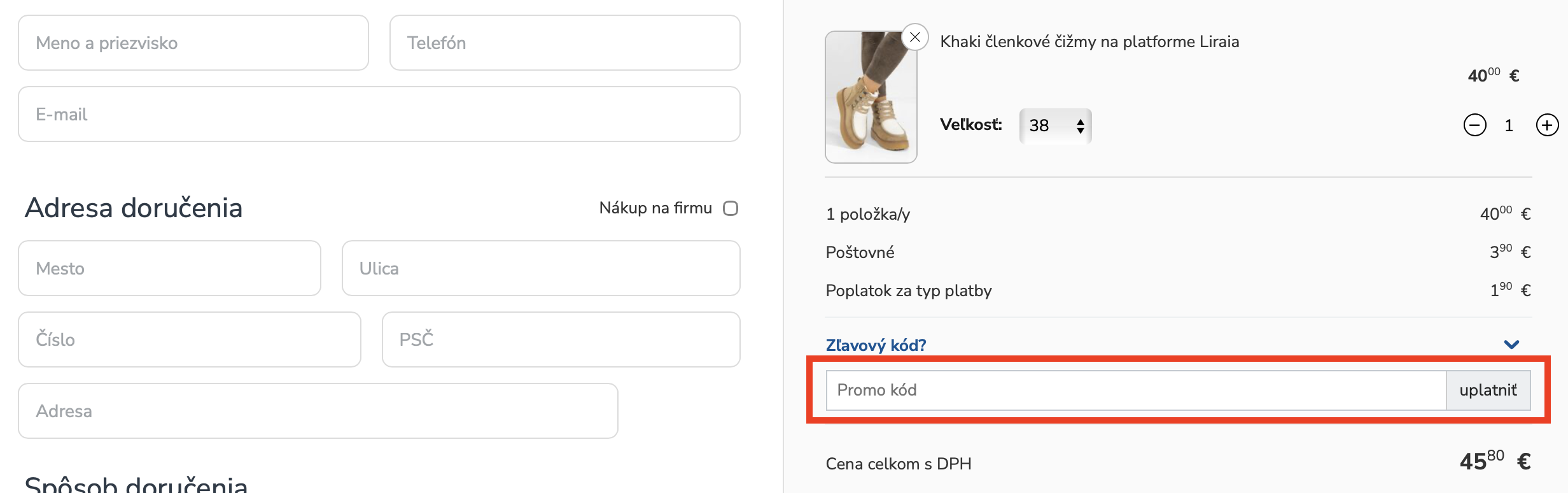Open the Khaki členkové čižmy product title

click(1089, 42)
